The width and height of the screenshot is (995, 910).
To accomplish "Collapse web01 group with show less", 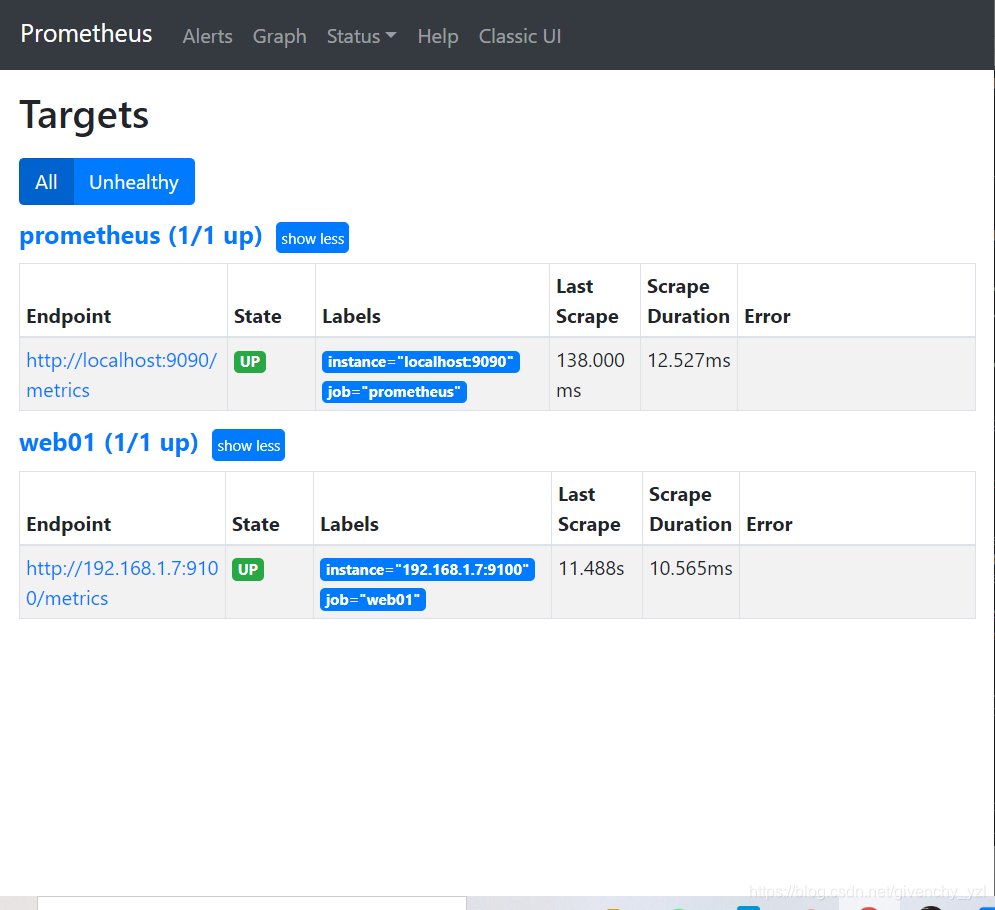I will (x=248, y=445).
